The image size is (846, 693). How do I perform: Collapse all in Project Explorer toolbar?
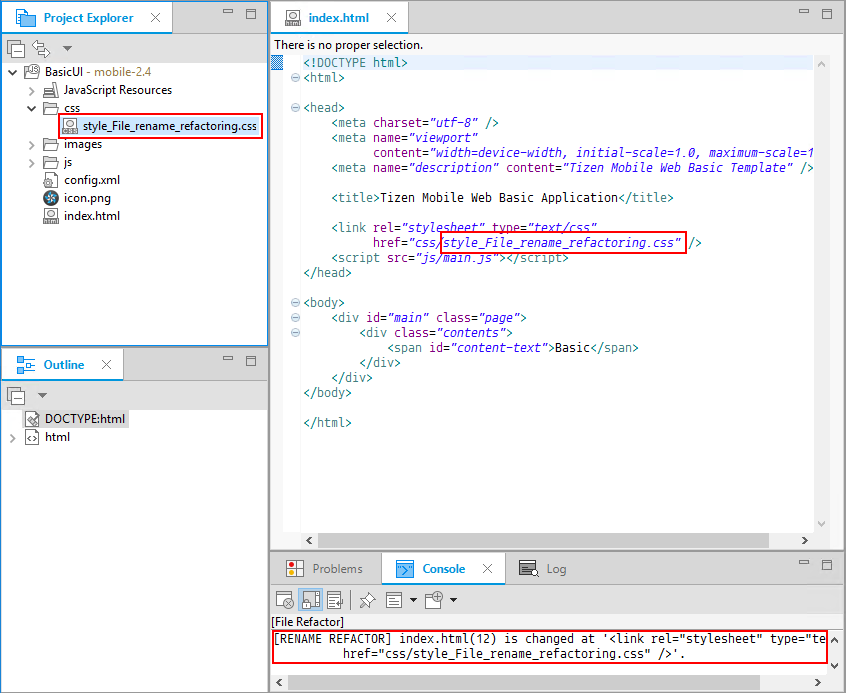click(16, 48)
